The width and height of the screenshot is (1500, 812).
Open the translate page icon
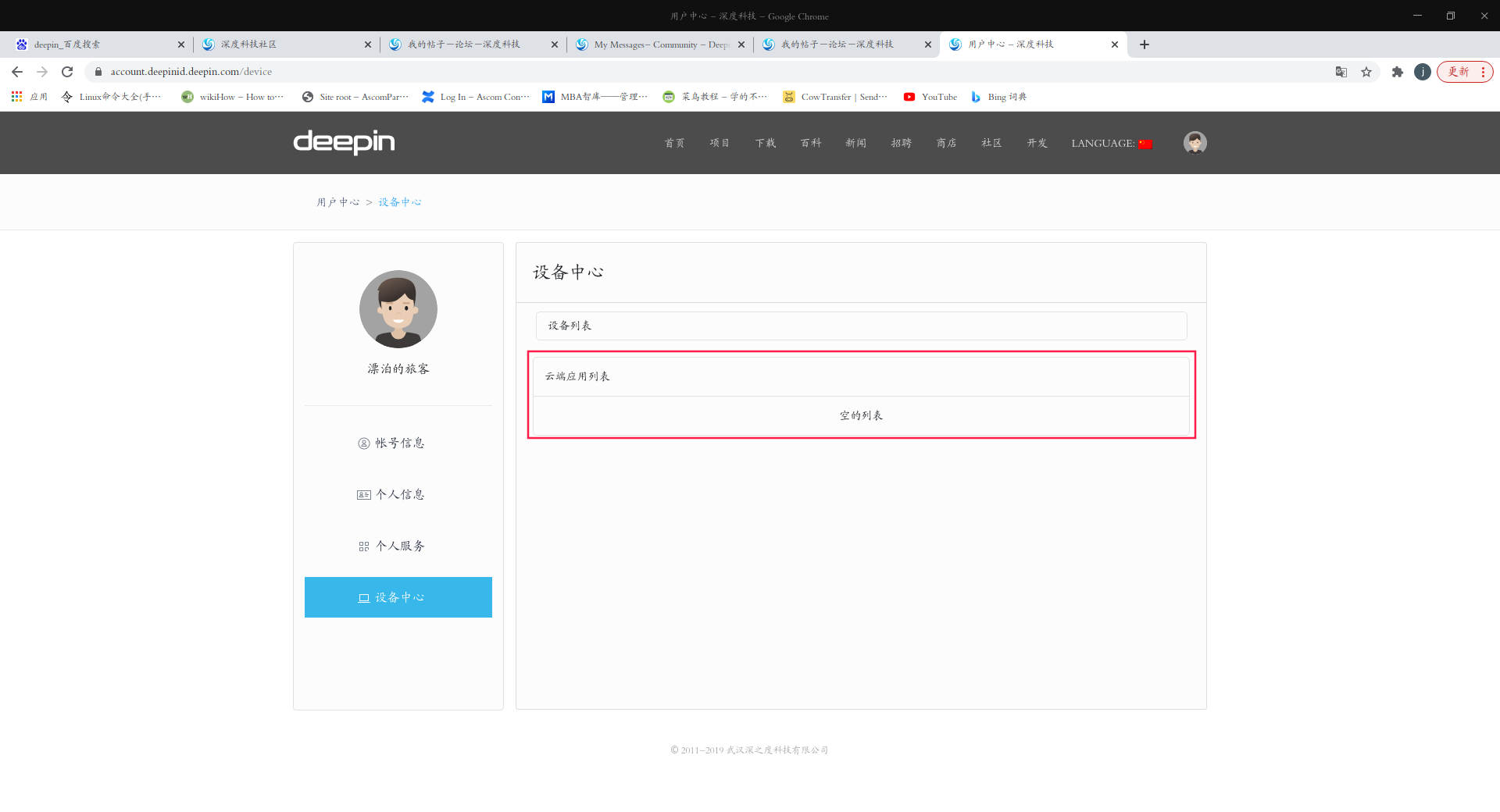point(1341,72)
